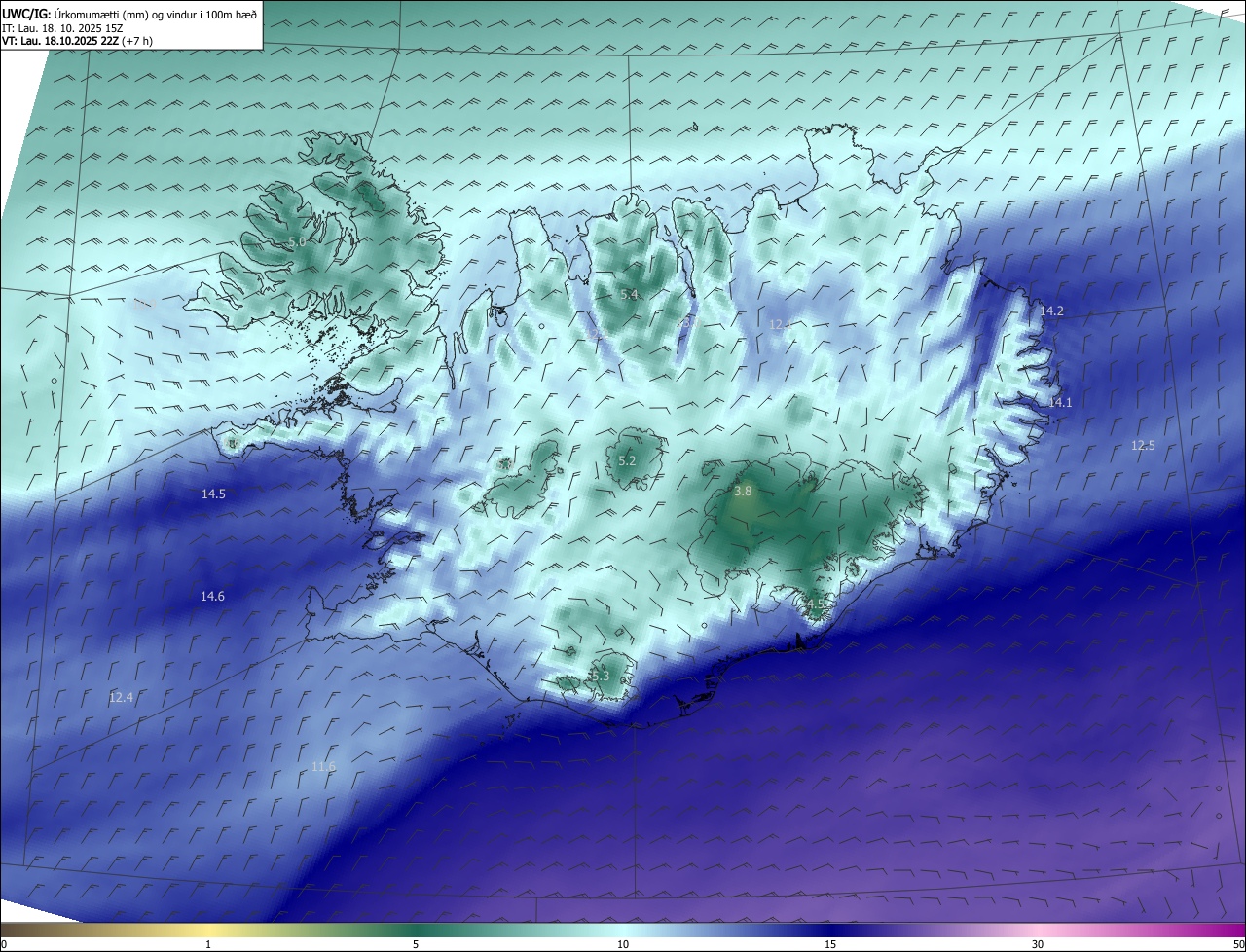Click the 14.1 value label on the map
This screenshot has width=1246, height=952.
pos(1060,402)
